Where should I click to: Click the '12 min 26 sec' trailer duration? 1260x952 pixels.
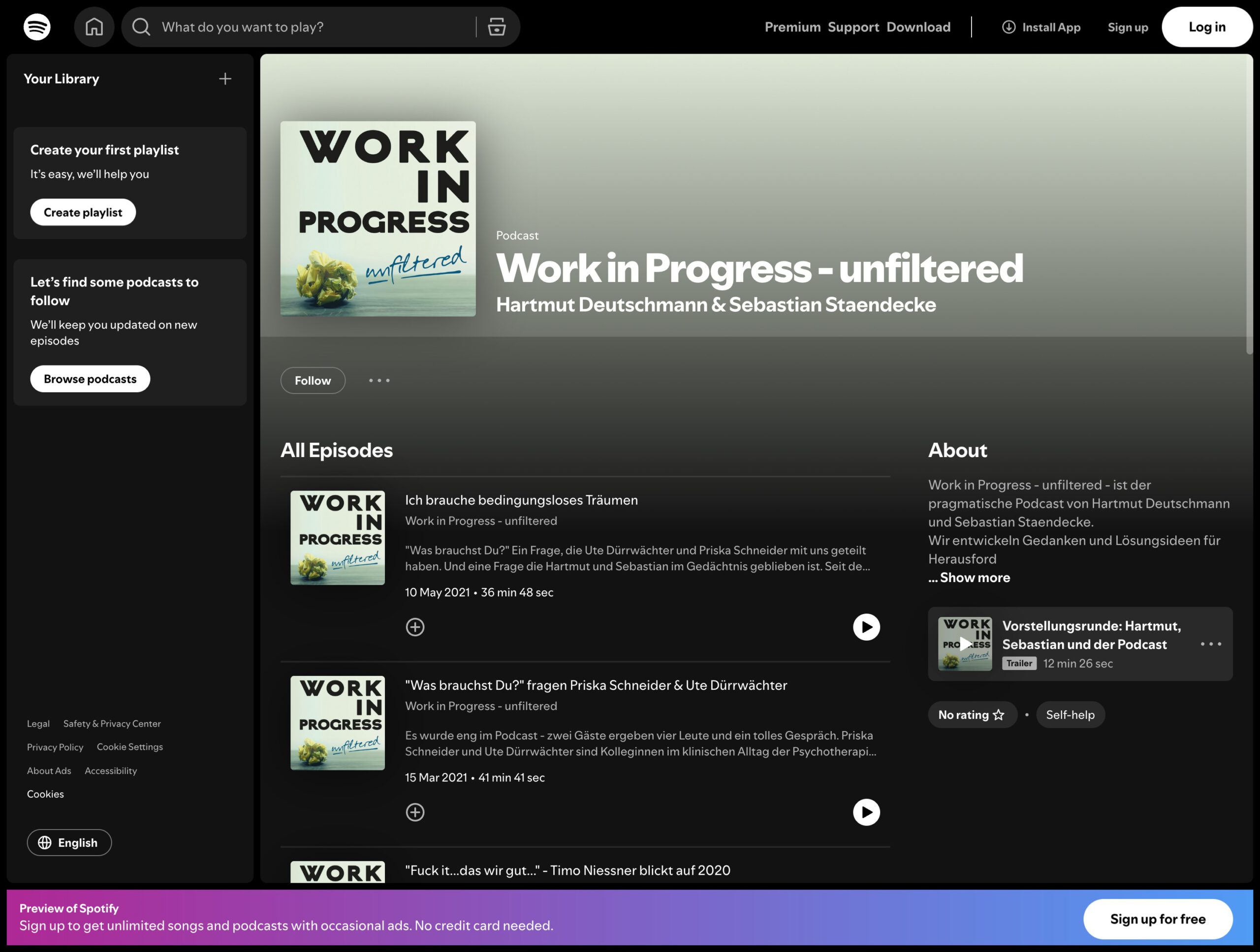(1078, 663)
